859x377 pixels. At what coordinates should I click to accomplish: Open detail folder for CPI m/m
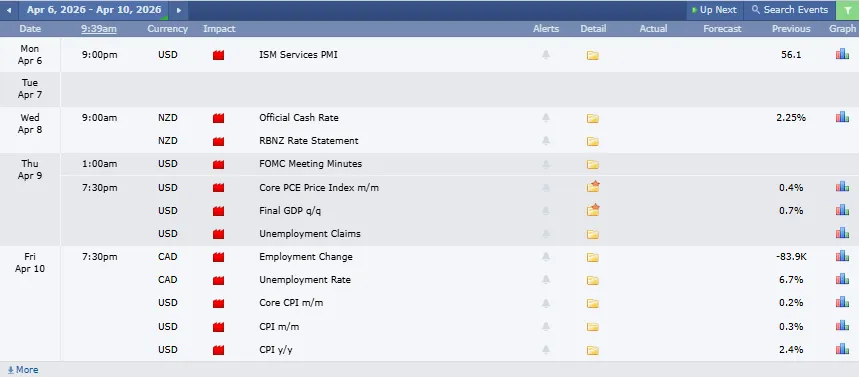(593, 327)
